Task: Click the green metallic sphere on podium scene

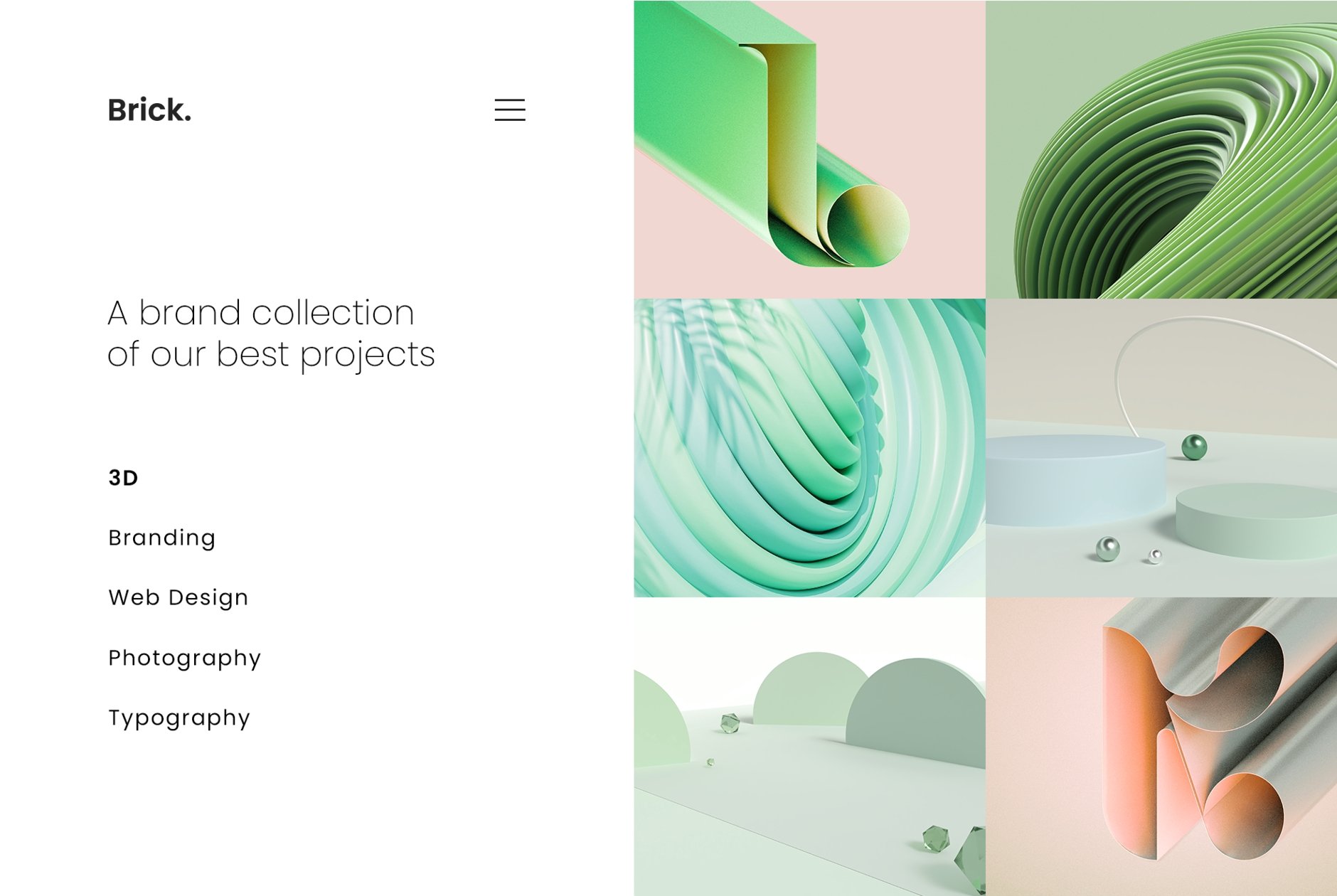Action: click(x=1194, y=447)
